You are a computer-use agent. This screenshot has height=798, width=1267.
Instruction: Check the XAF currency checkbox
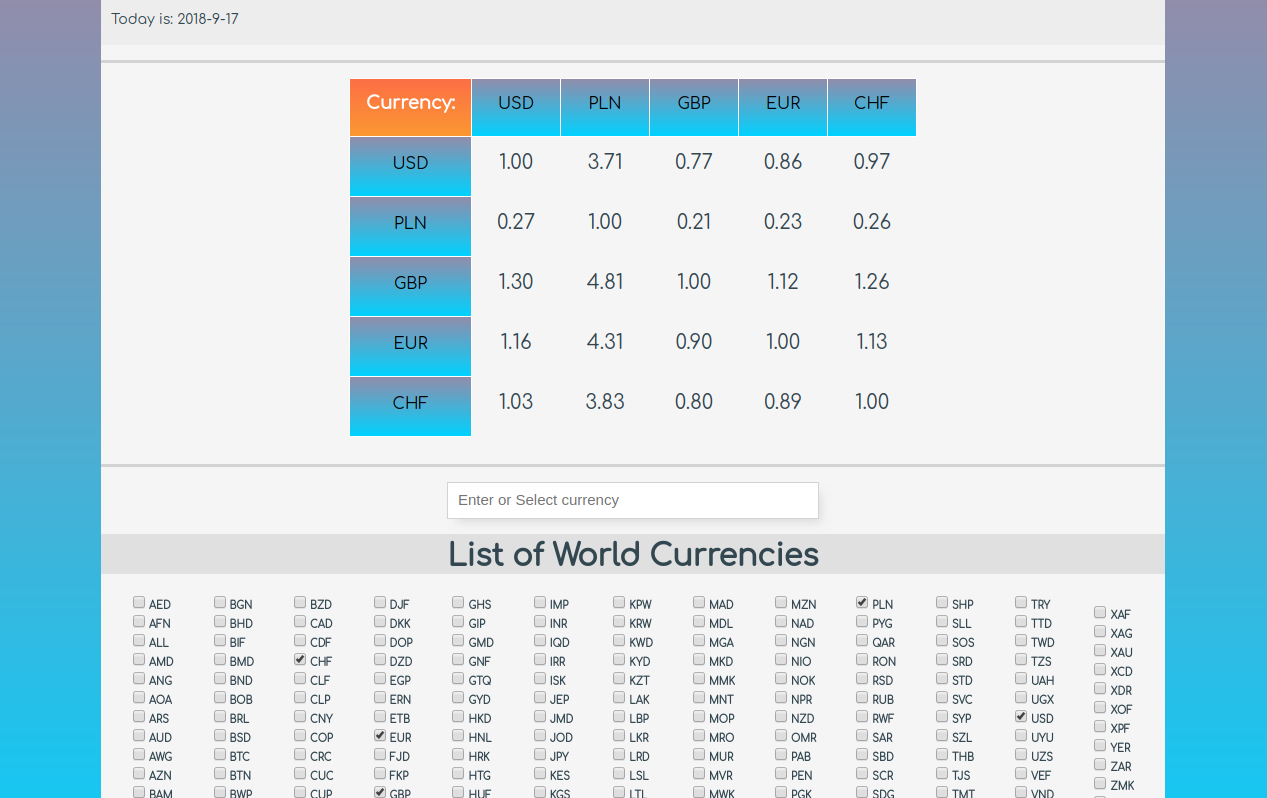1100,612
